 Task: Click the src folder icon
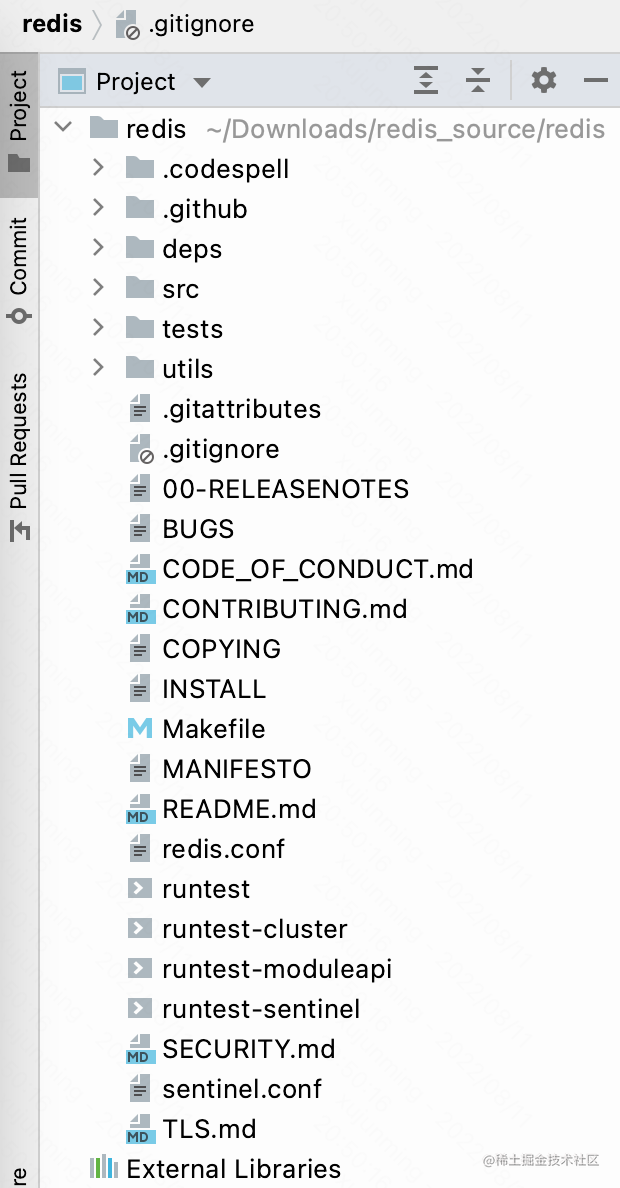coord(140,287)
